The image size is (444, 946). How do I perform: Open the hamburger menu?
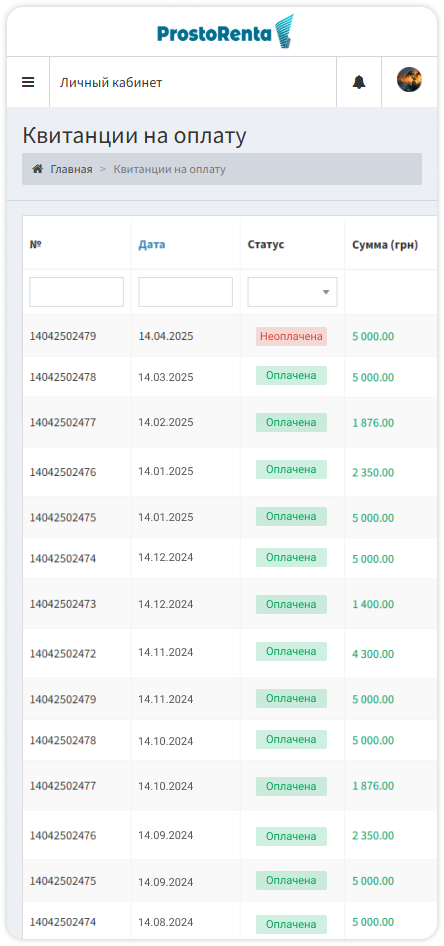tap(28, 82)
